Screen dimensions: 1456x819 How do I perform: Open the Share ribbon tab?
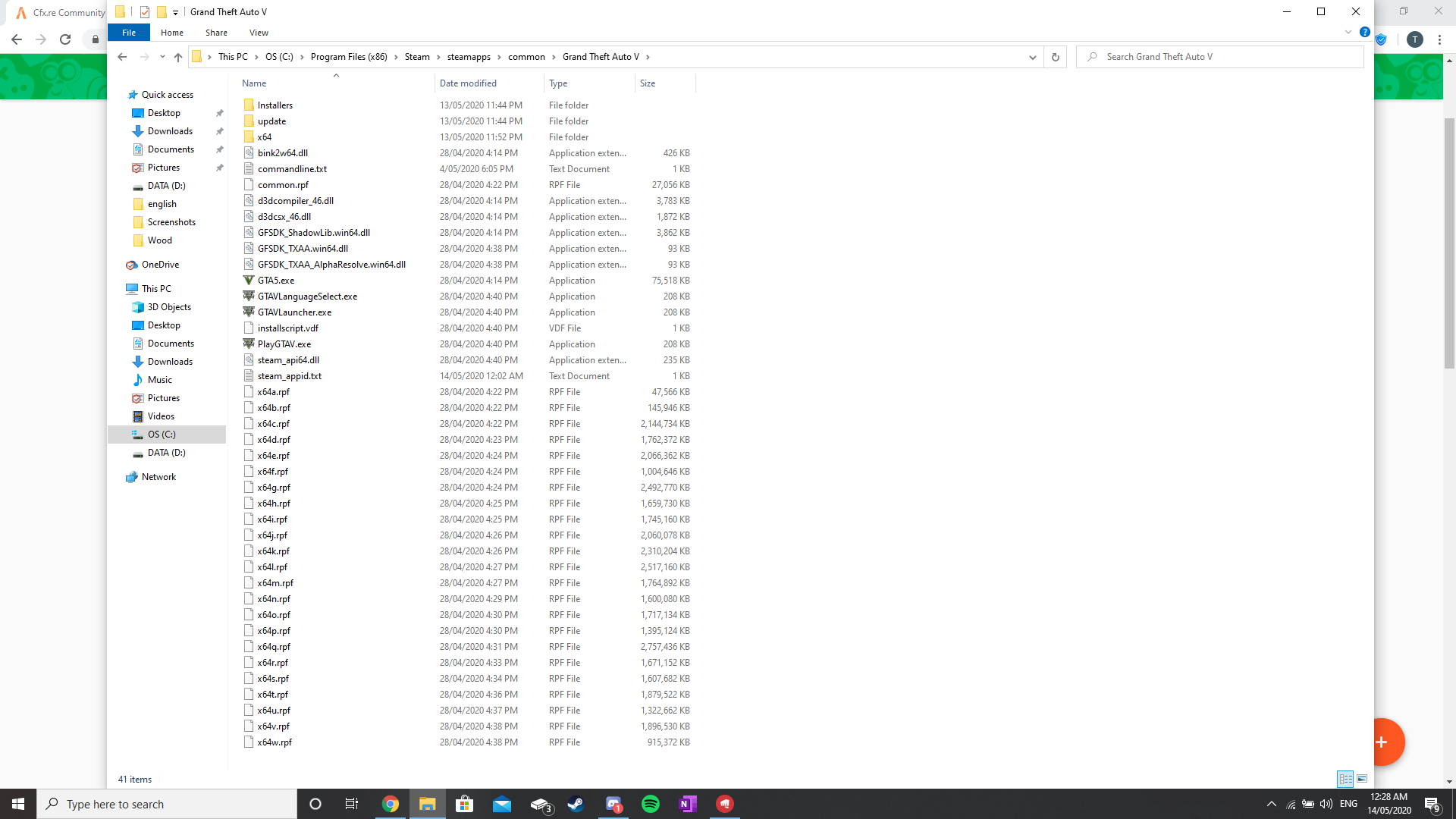[x=216, y=33]
